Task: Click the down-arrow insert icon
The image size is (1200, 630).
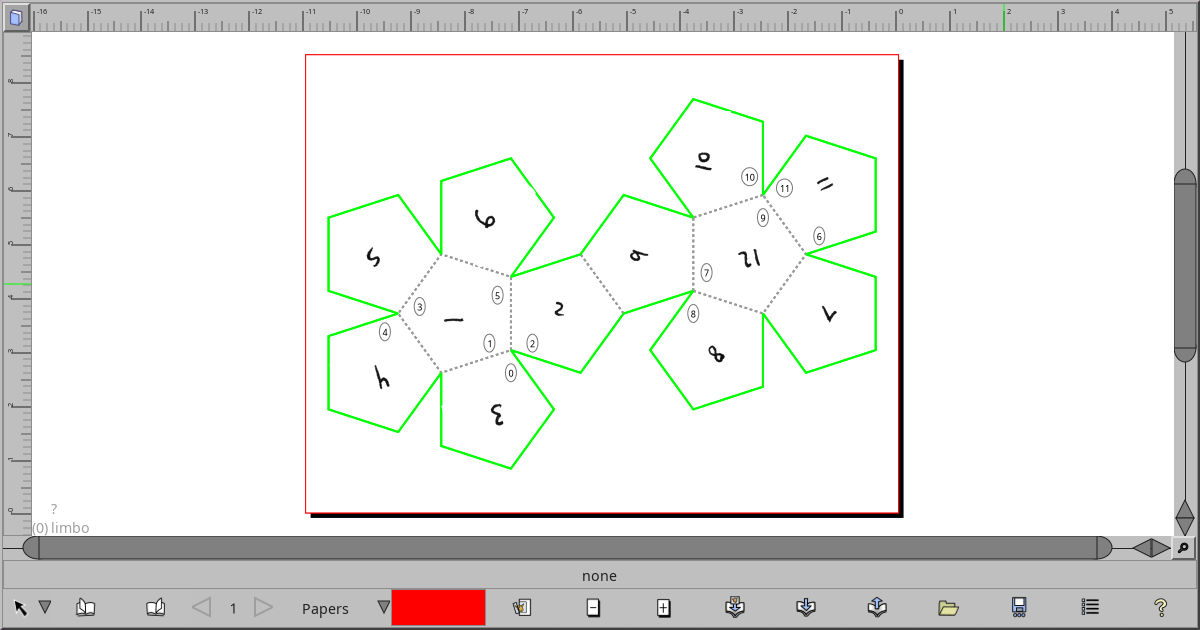Action: point(806,606)
